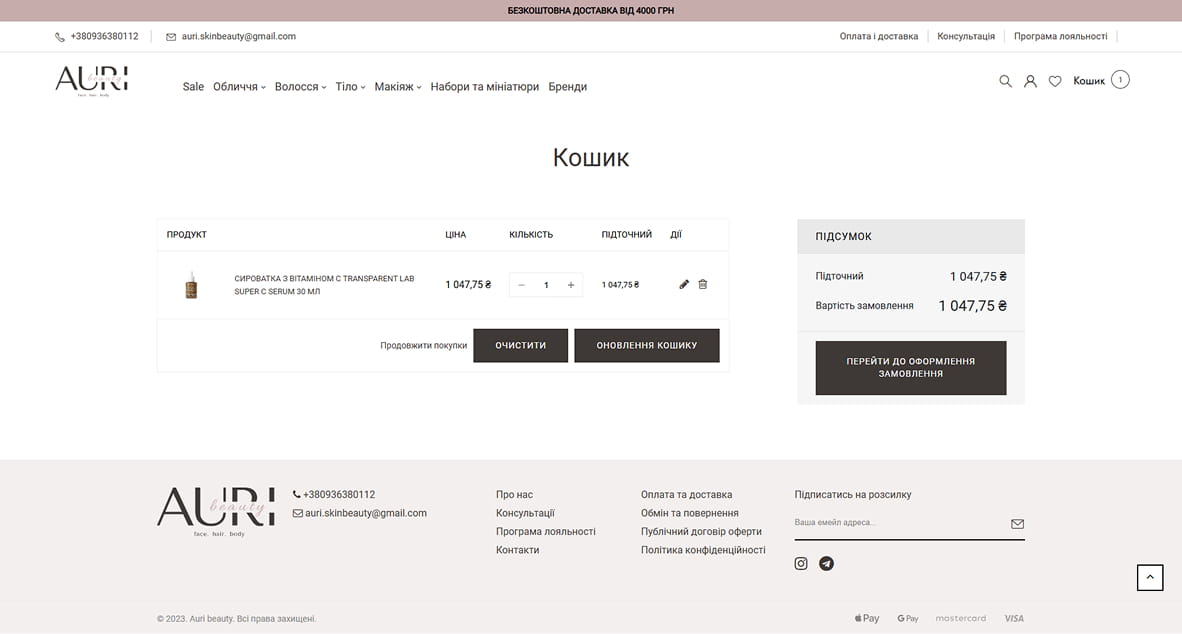Open the wishlist heart icon
The image size is (1182, 634).
(x=1055, y=81)
